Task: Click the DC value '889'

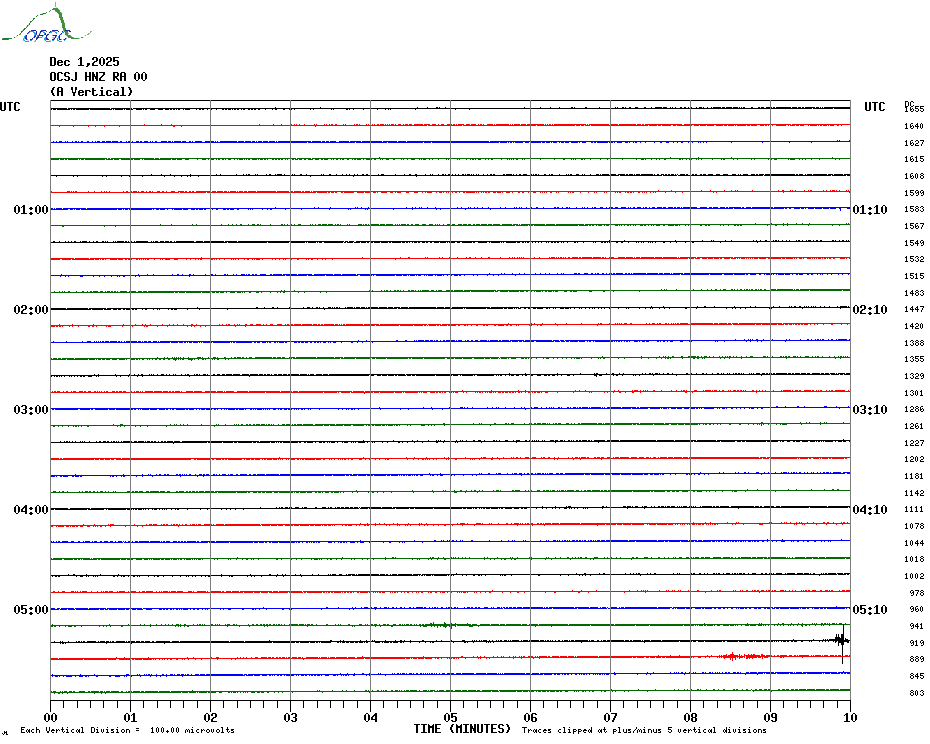Action: [x=916, y=659]
